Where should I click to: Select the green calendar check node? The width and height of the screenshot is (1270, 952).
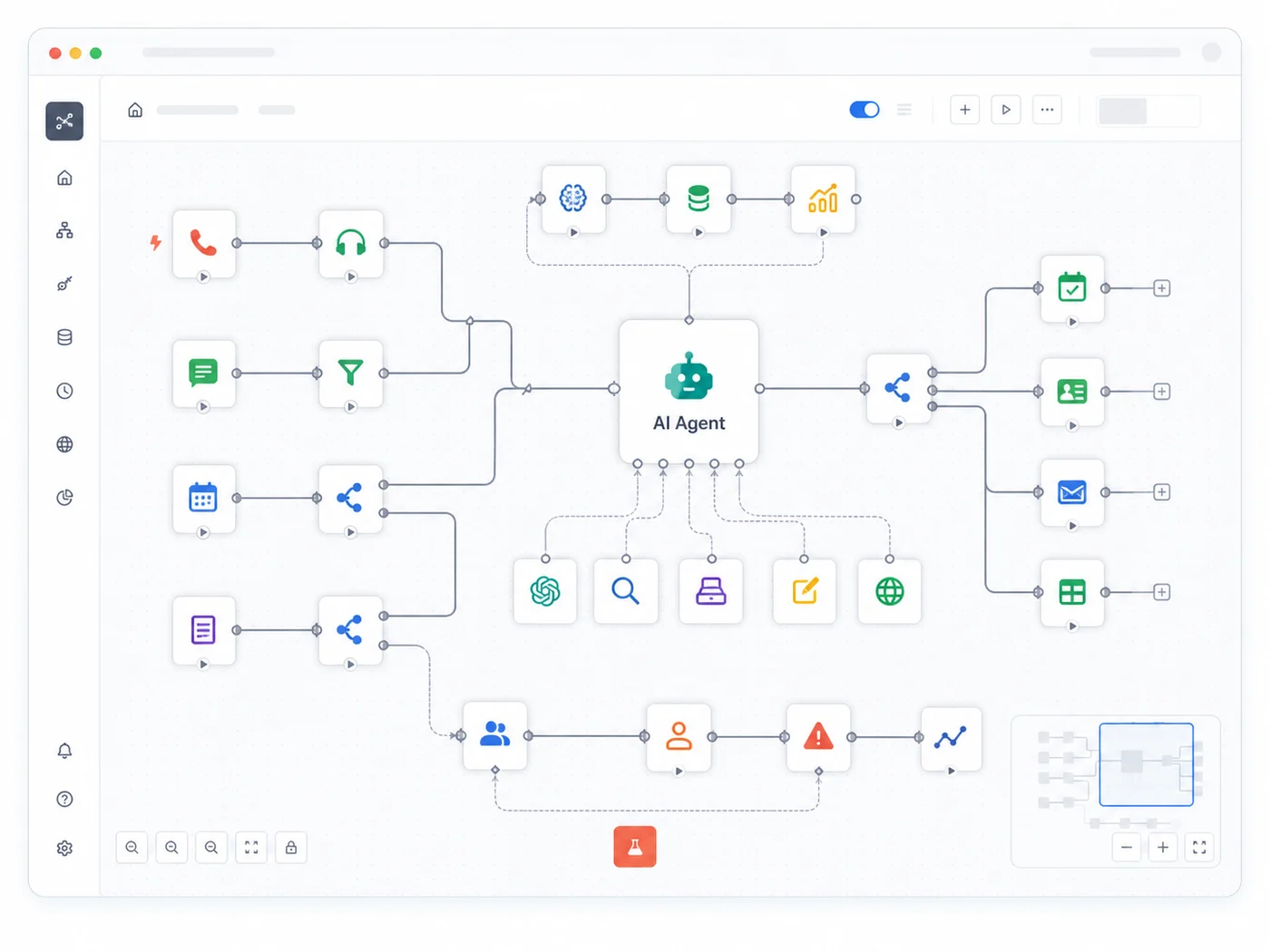coord(1072,288)
